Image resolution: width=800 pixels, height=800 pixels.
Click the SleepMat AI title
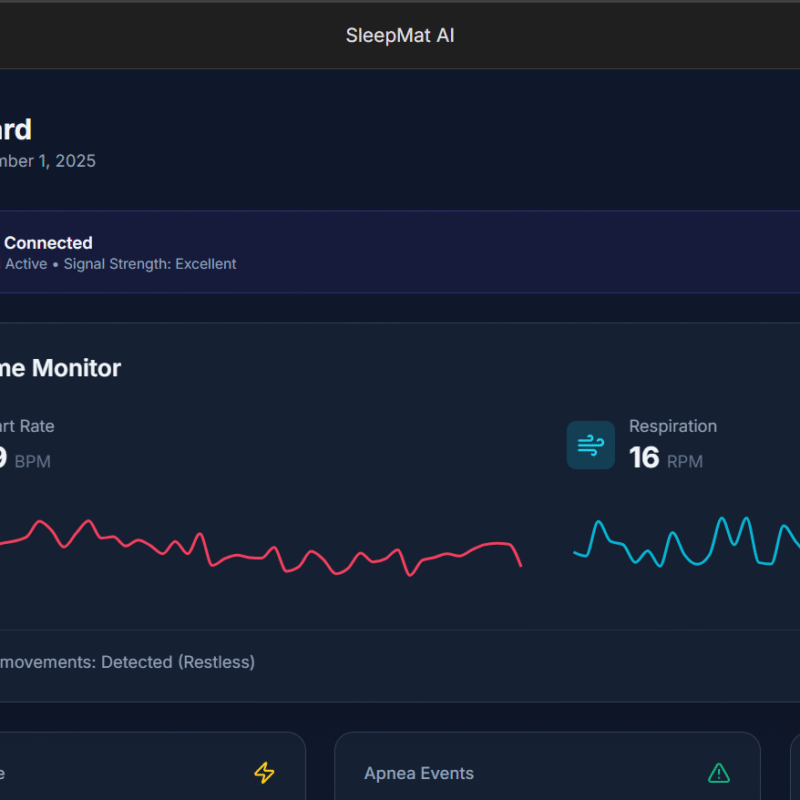(x=400, y=36)
